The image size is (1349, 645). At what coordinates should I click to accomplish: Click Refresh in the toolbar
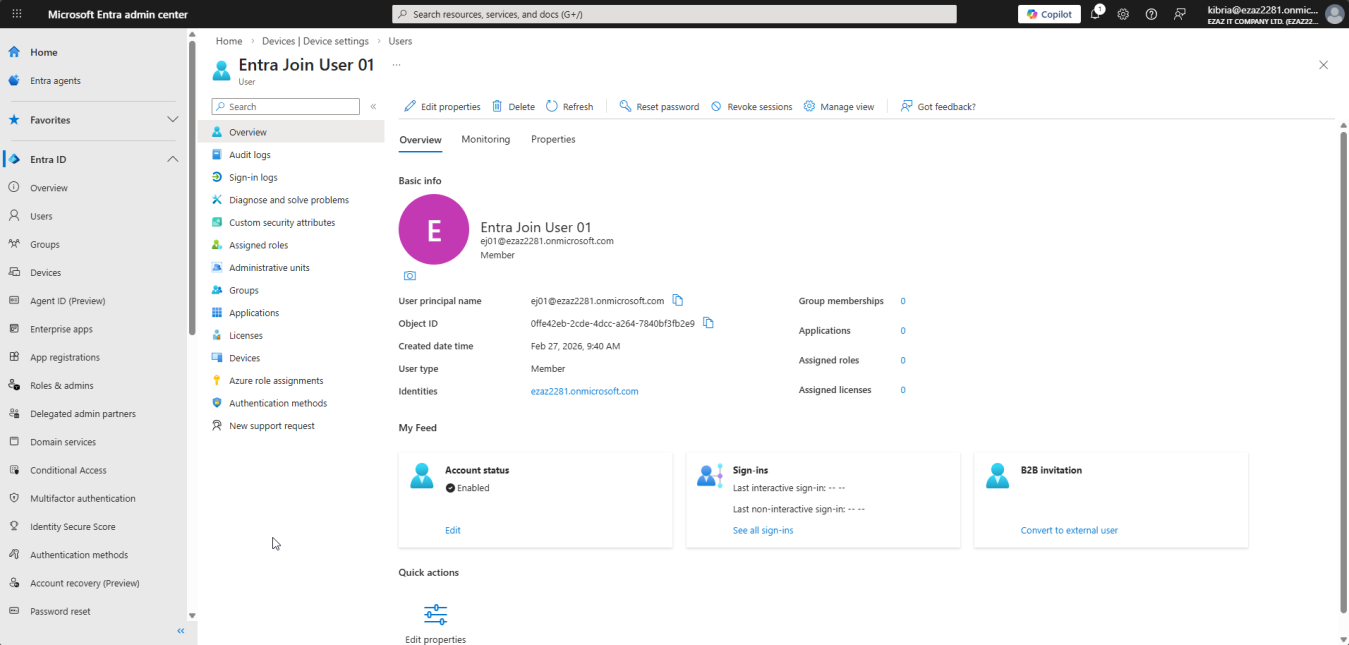point(569,106)
